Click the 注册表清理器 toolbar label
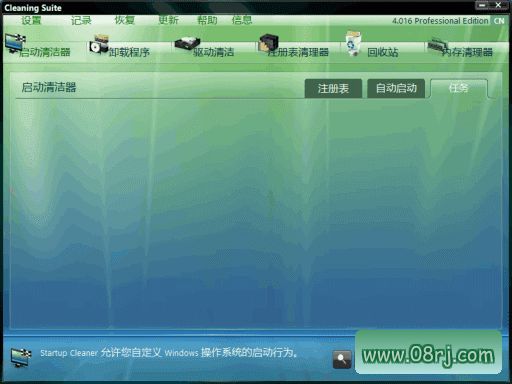 (298, 52)
